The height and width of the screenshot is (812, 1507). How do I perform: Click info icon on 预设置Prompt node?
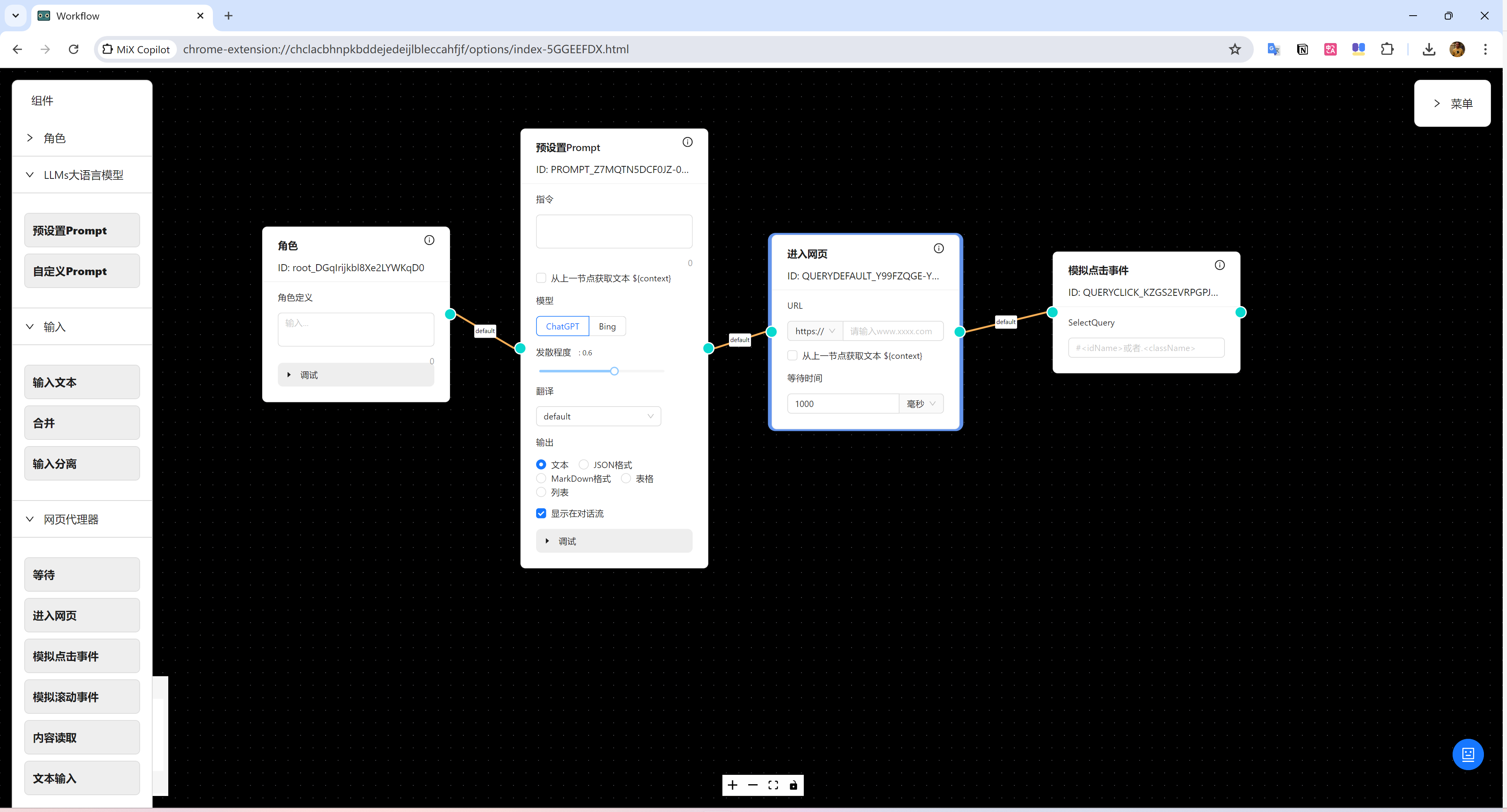688,142
